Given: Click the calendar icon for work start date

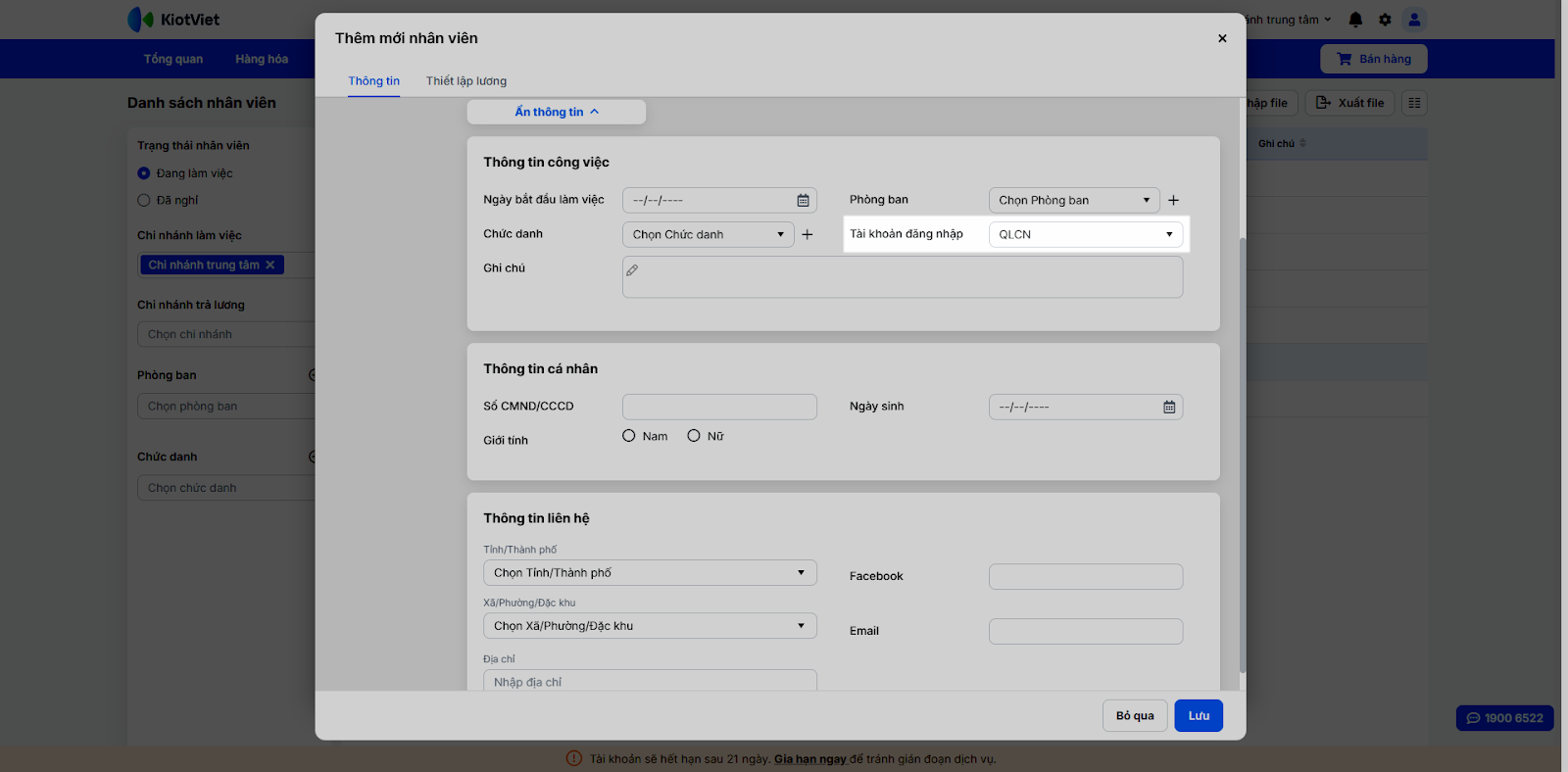Looking at the screenshot, I should point(803,201).
